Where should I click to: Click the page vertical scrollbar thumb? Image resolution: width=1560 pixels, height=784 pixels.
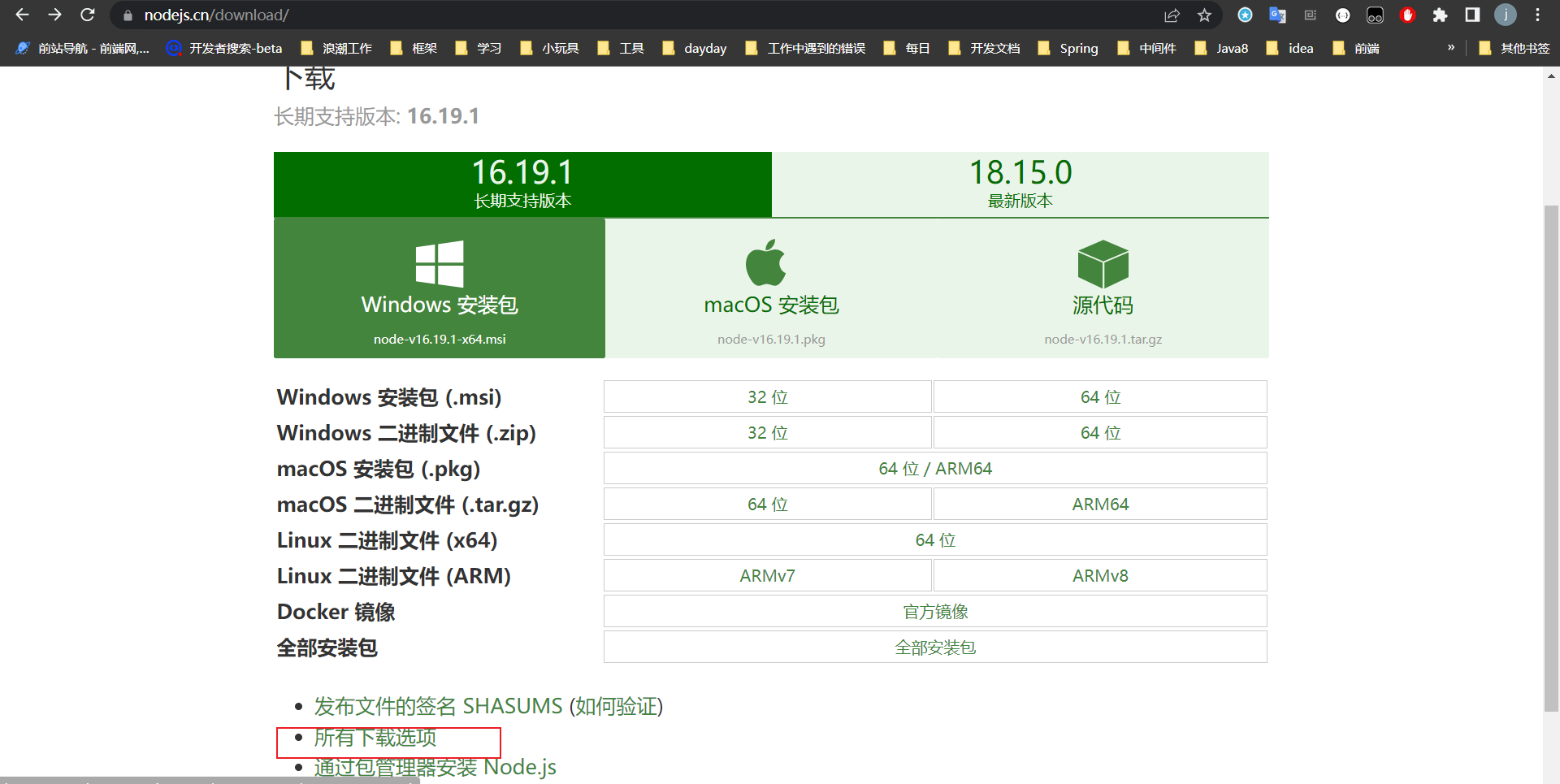point(1551,459)
